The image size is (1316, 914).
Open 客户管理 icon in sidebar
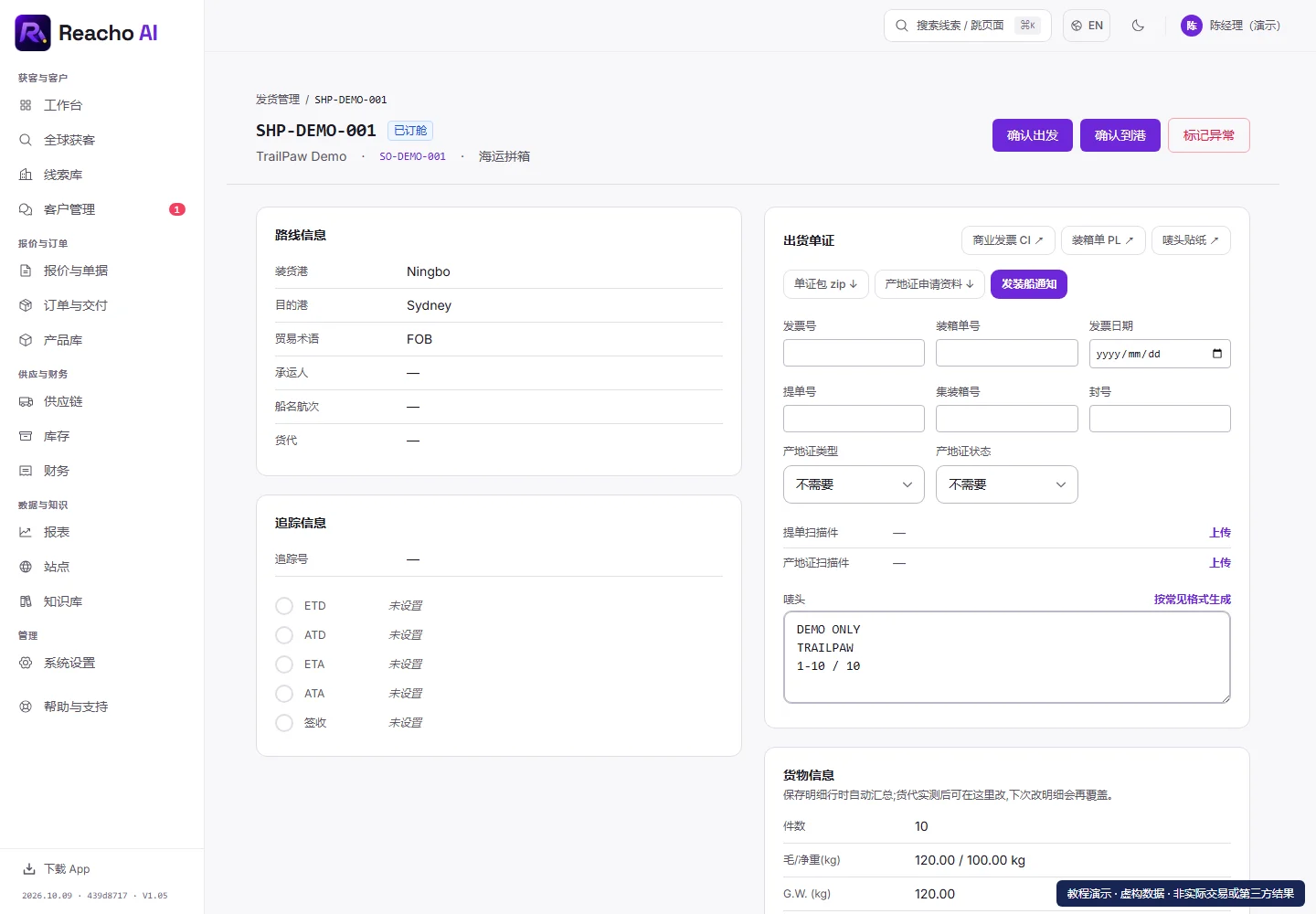tap(26, 209)
